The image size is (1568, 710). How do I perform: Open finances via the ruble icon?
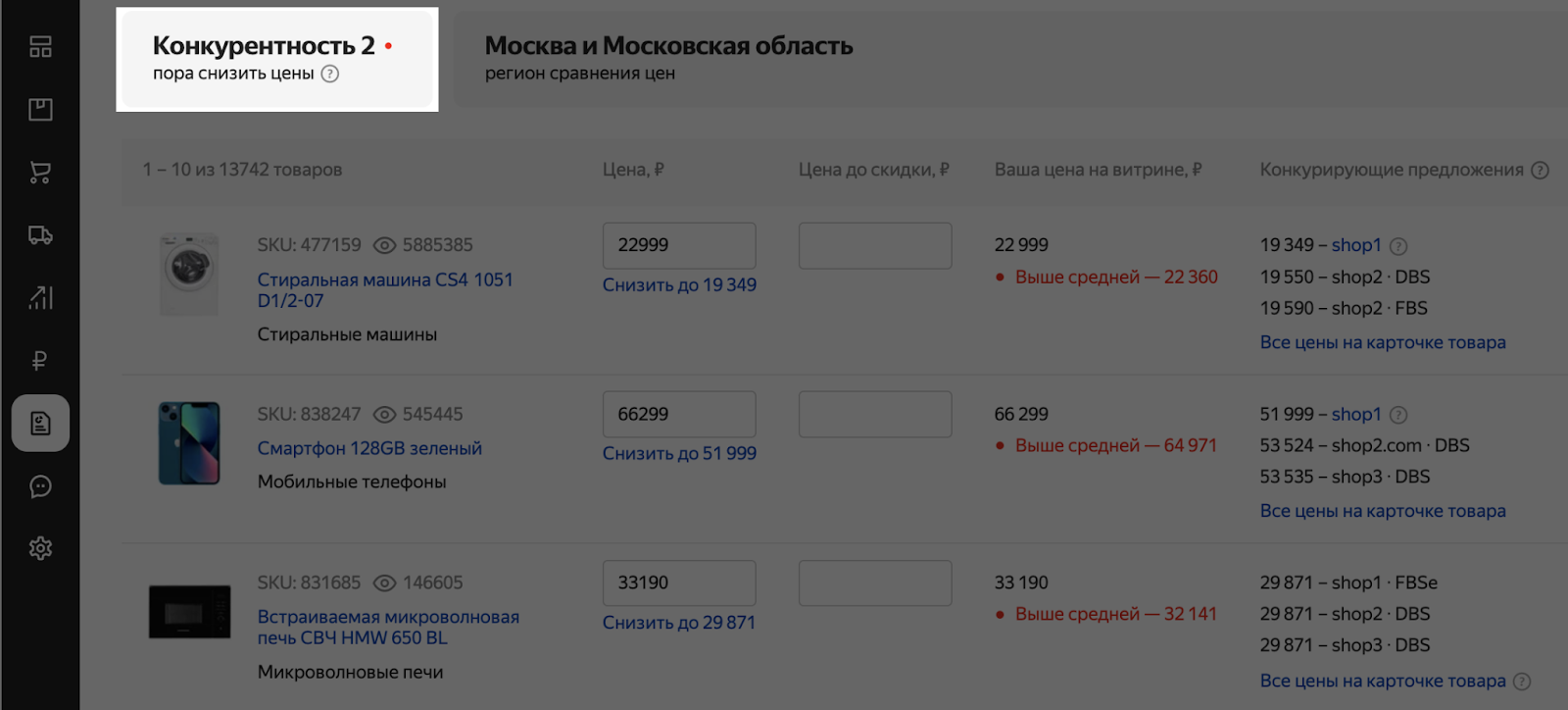point(39,360)
